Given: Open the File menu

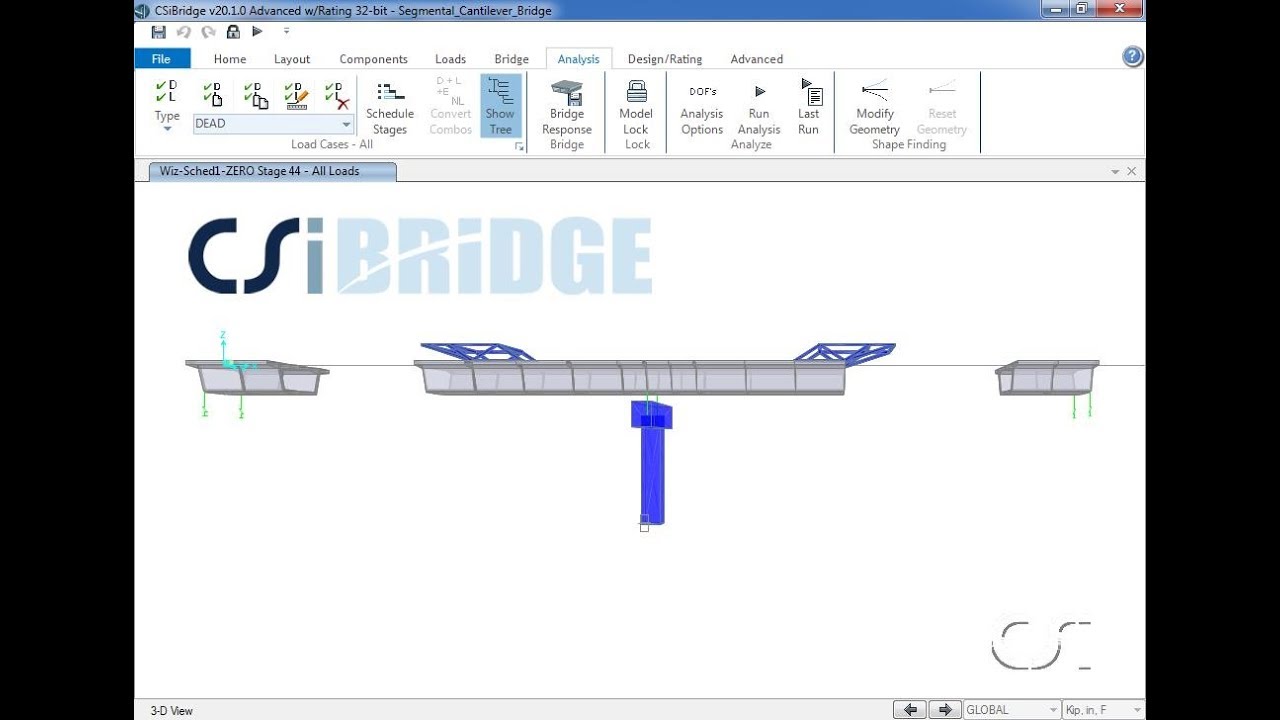Looking at the screenshot, I should pos(161,59).
